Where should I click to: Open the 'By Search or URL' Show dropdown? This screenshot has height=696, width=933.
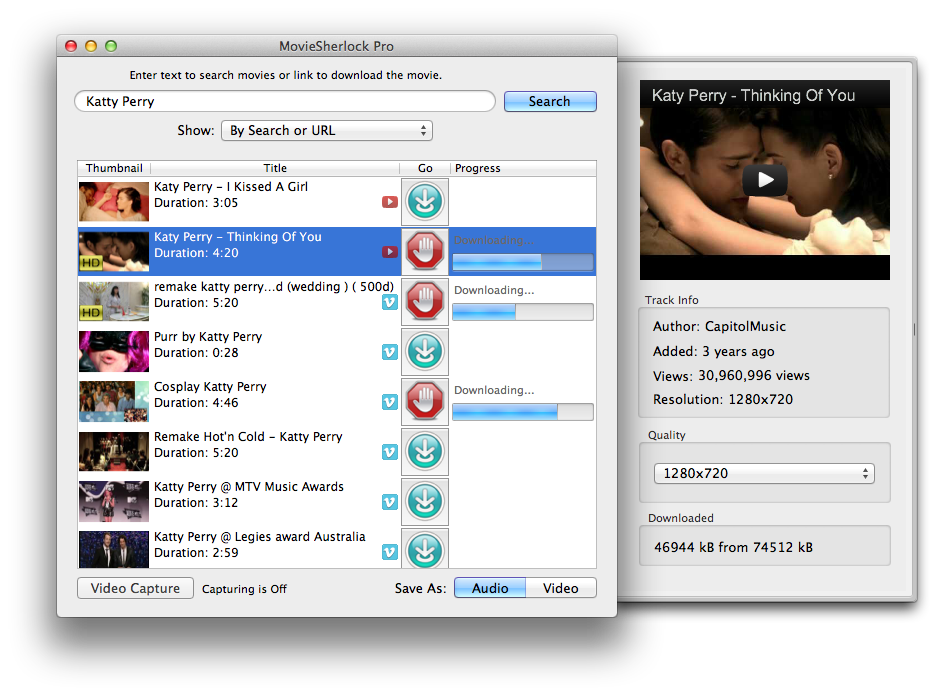[327, 130]
